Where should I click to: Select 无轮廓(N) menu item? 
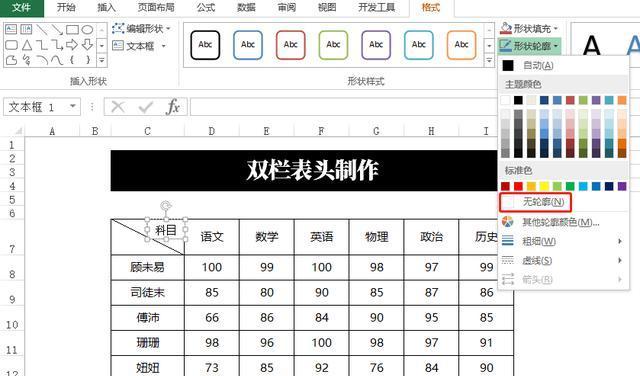[535, 202]
